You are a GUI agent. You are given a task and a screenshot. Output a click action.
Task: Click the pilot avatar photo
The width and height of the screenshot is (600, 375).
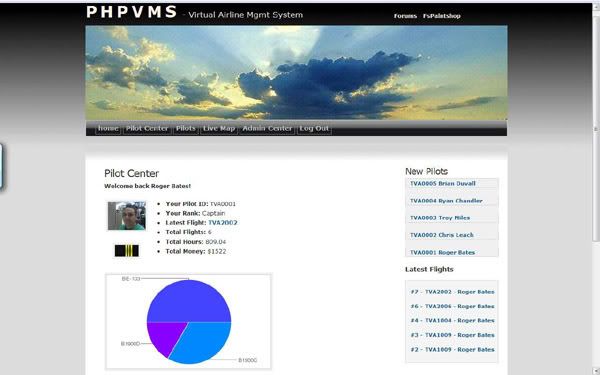(x=127, y=216)
